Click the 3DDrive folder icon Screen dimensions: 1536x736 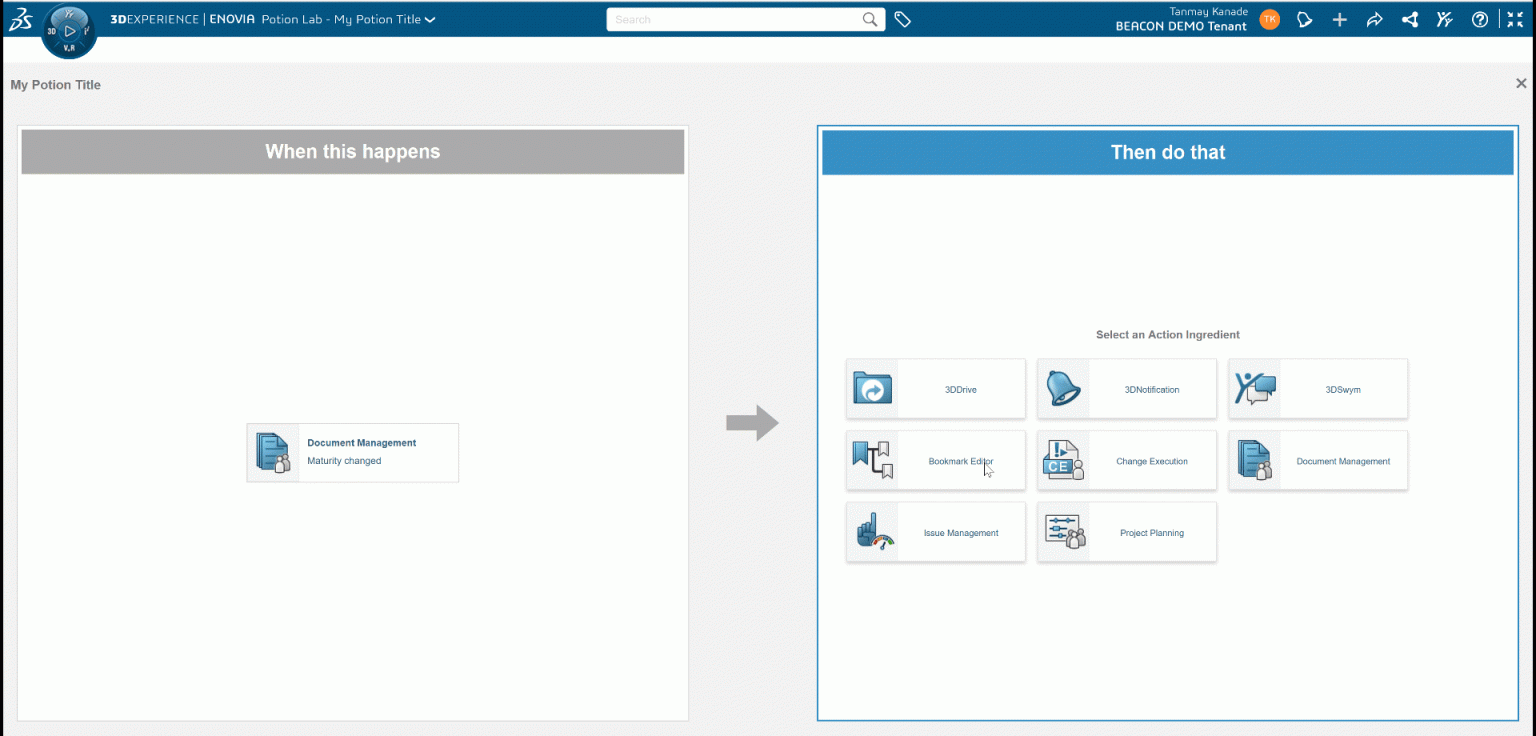pos(872,389)
